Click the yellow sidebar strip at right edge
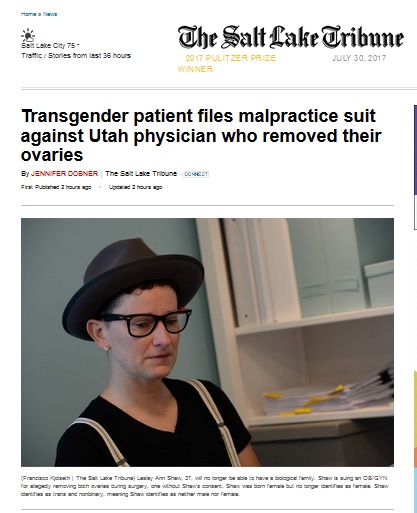This screenshot has height=513, width=417. 415,408
